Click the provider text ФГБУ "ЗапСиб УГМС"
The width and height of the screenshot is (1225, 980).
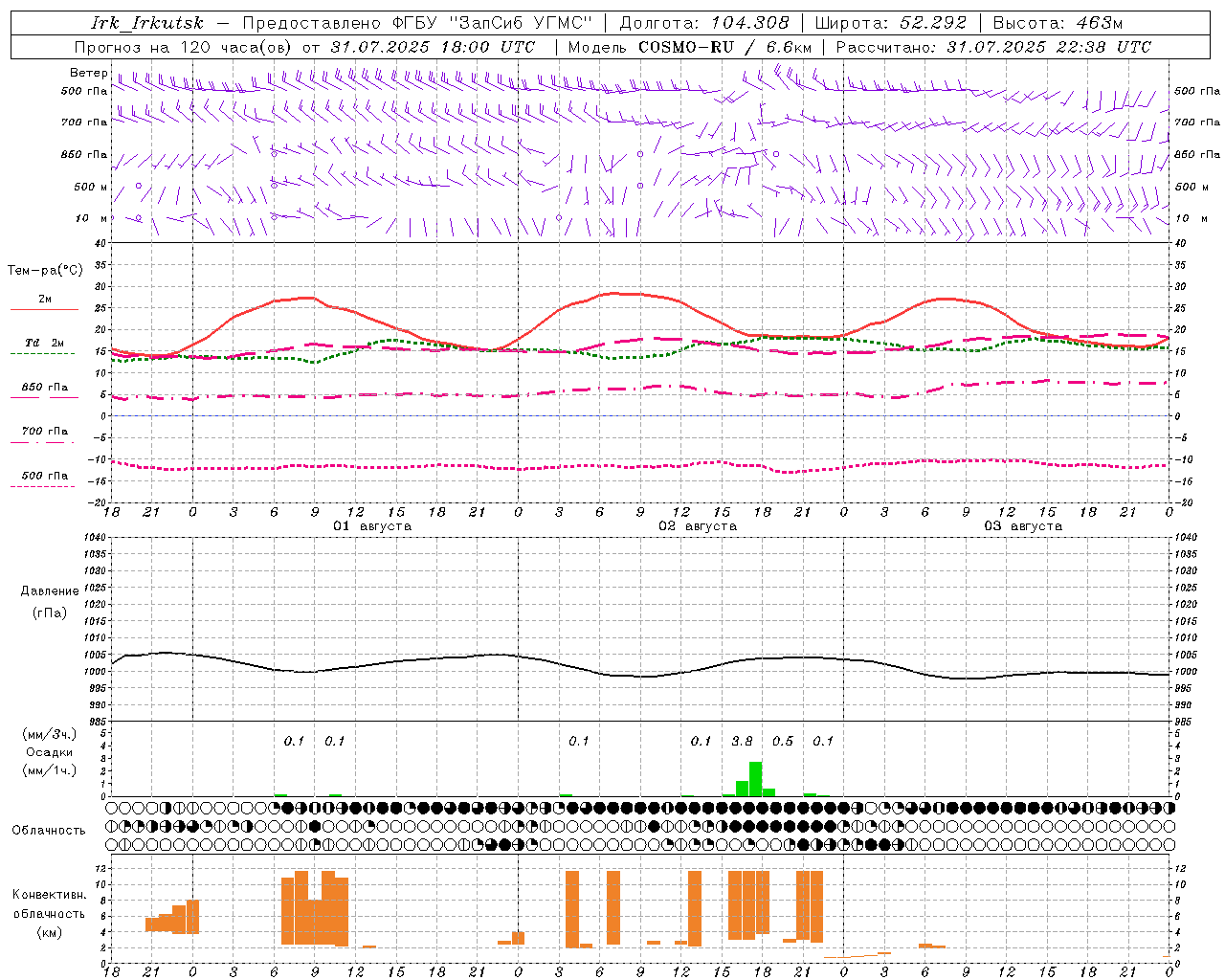(x=492, y=23)
